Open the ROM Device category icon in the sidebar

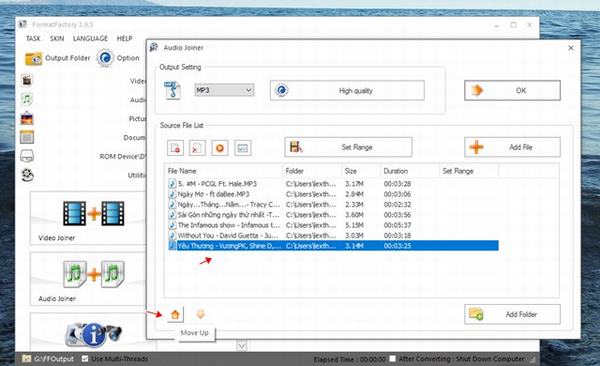coord(27,156)
